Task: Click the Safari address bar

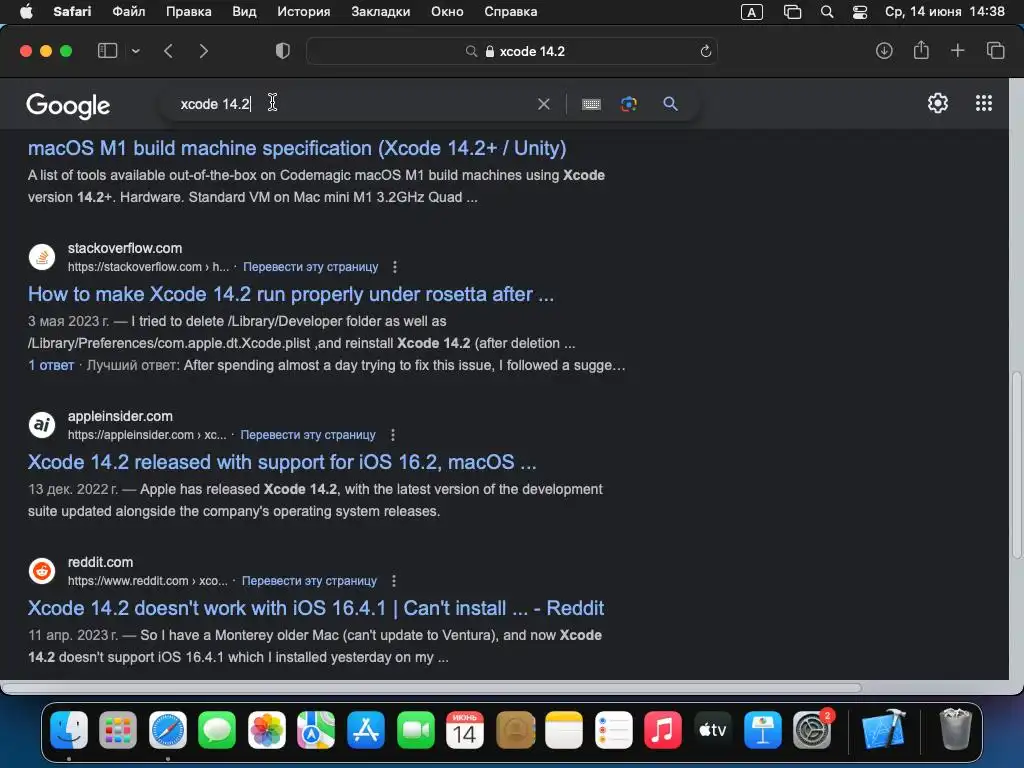Action: pos(511,51)
